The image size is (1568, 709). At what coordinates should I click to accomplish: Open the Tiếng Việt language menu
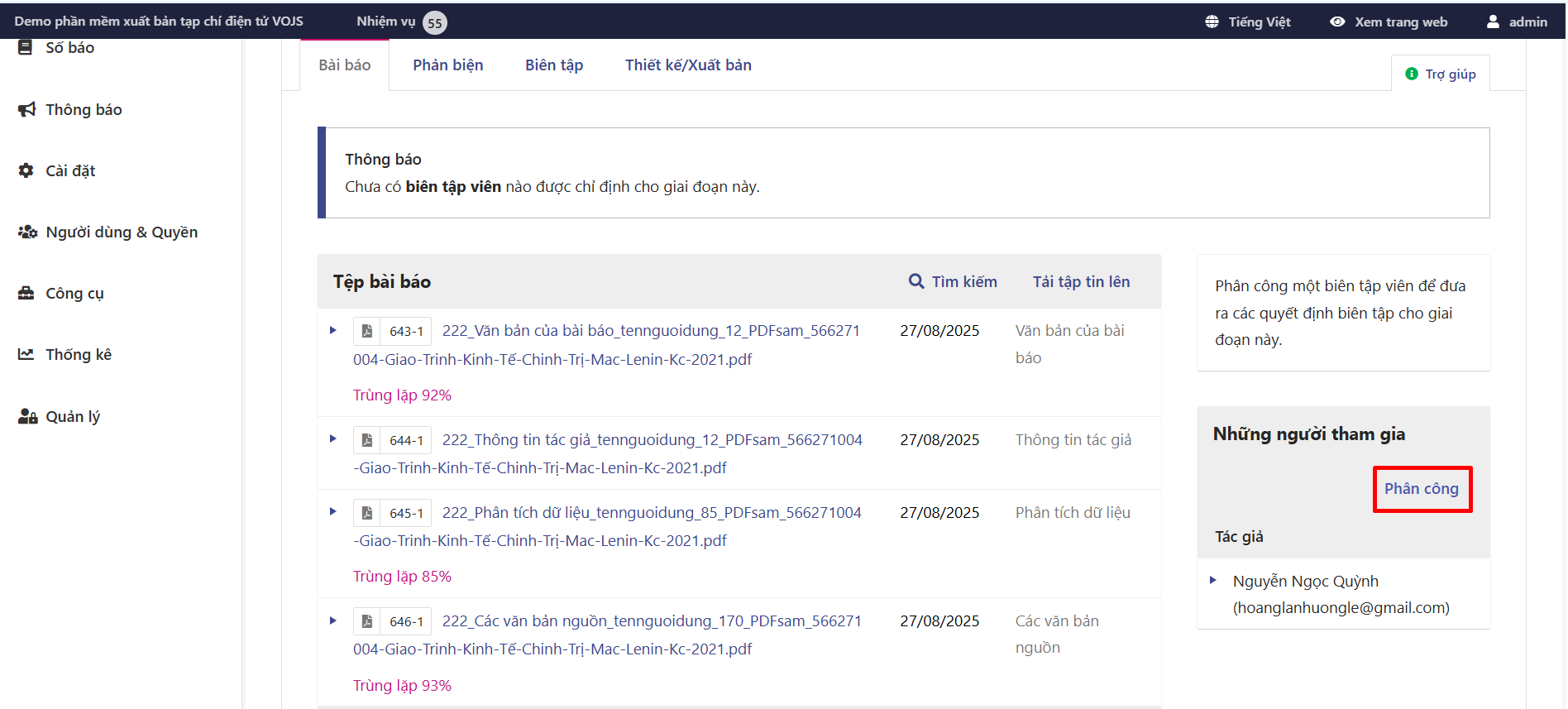point(1248,22)
